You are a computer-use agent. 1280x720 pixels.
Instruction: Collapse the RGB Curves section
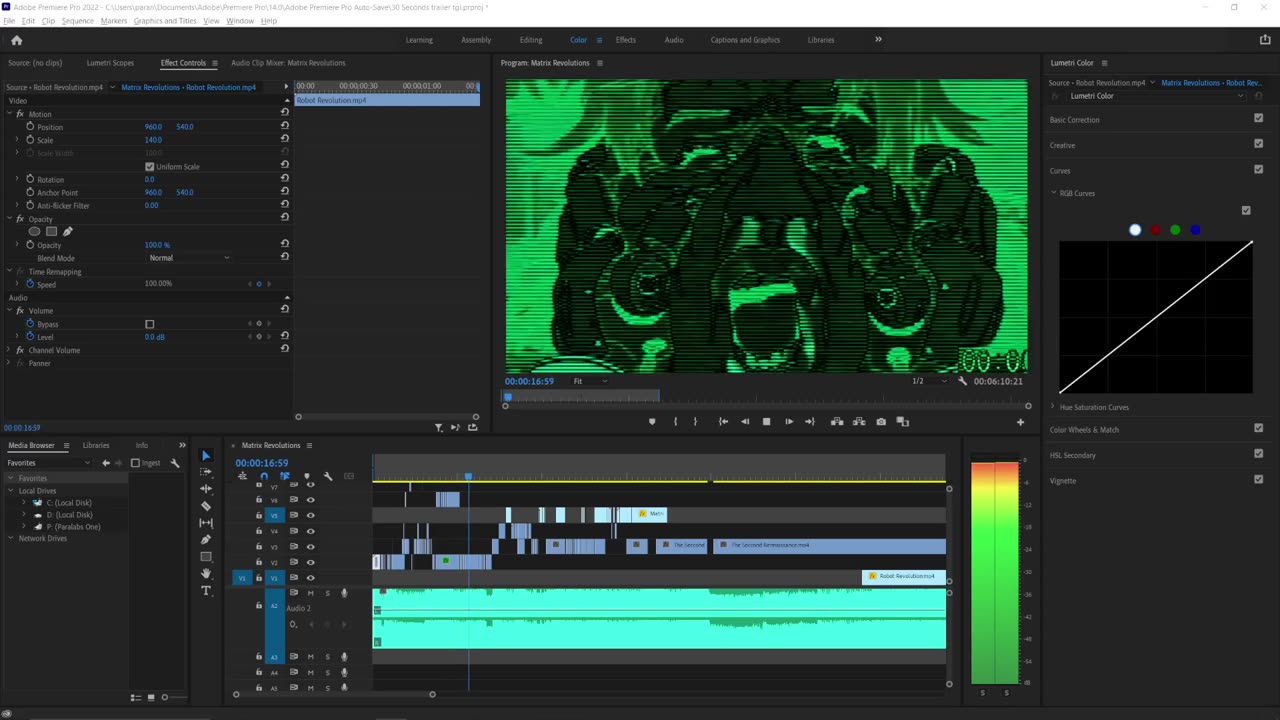[x=1053, y=193]
